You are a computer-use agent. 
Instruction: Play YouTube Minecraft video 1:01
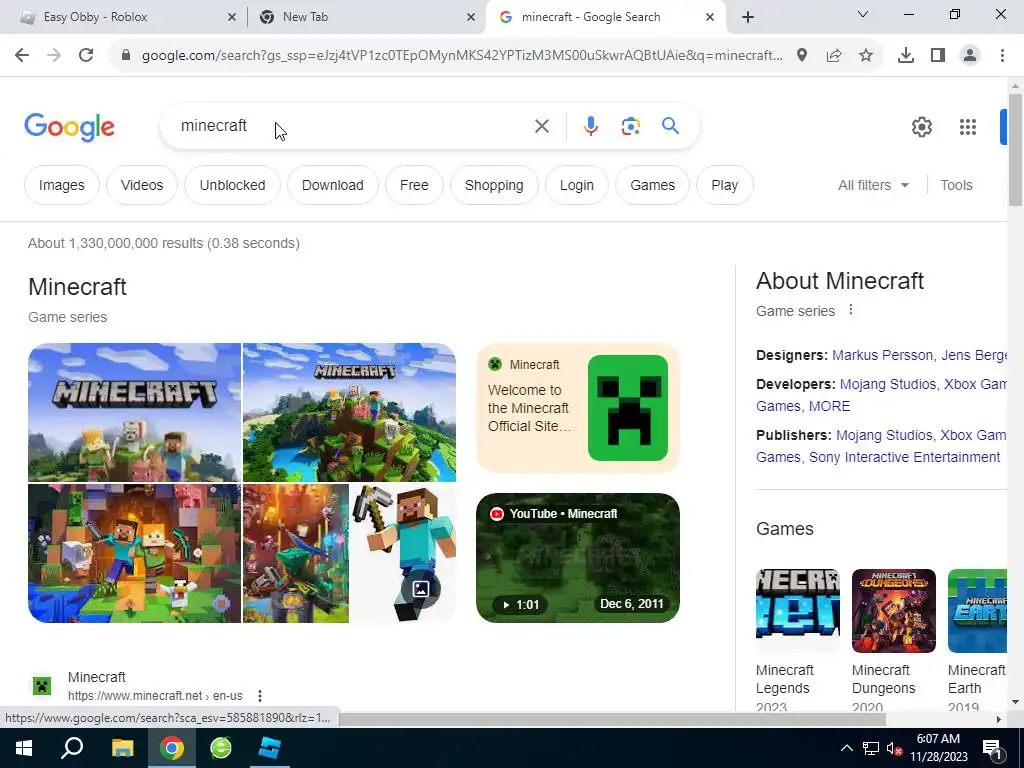click(x=578, y=558)
